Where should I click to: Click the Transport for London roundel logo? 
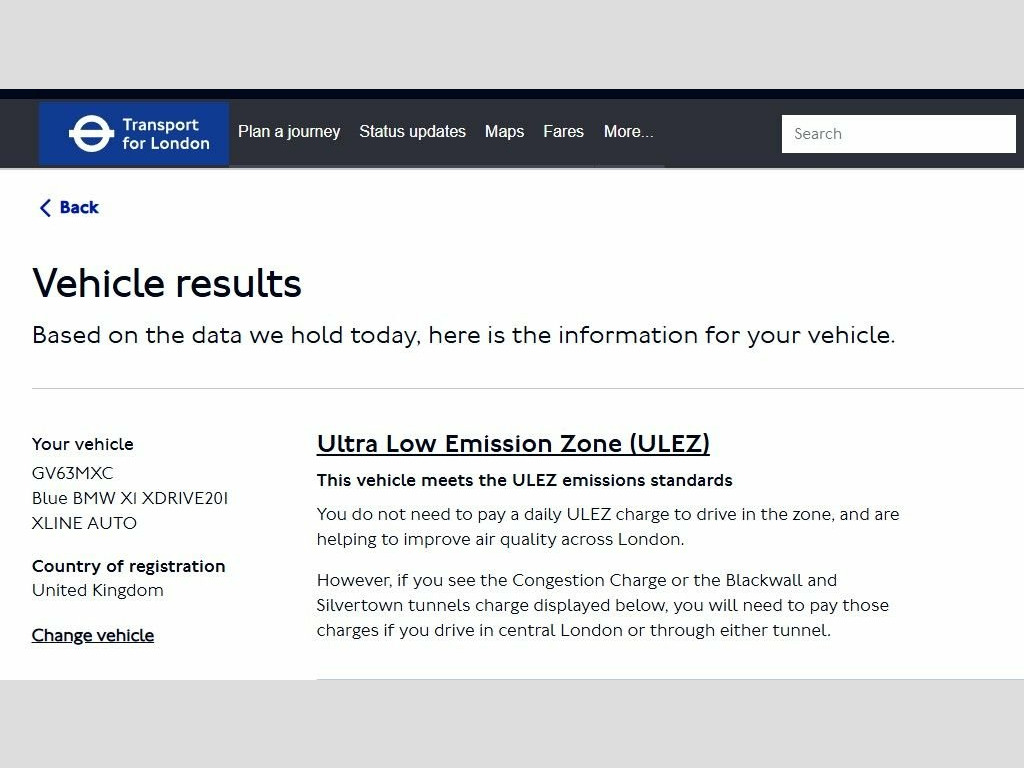(x=91, y=134)
